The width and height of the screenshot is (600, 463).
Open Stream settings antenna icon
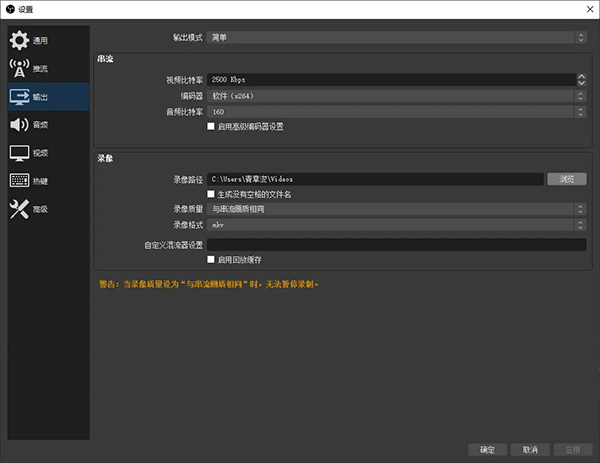click(x=20, y=69)
